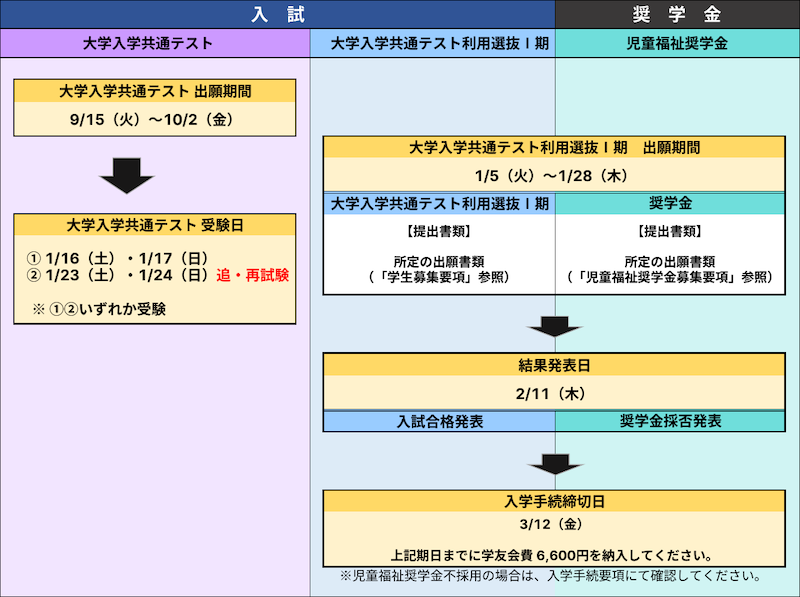
Task: Click the 9/15（火）〜10/2（金） date text
Action: click(x=152, y=119)
